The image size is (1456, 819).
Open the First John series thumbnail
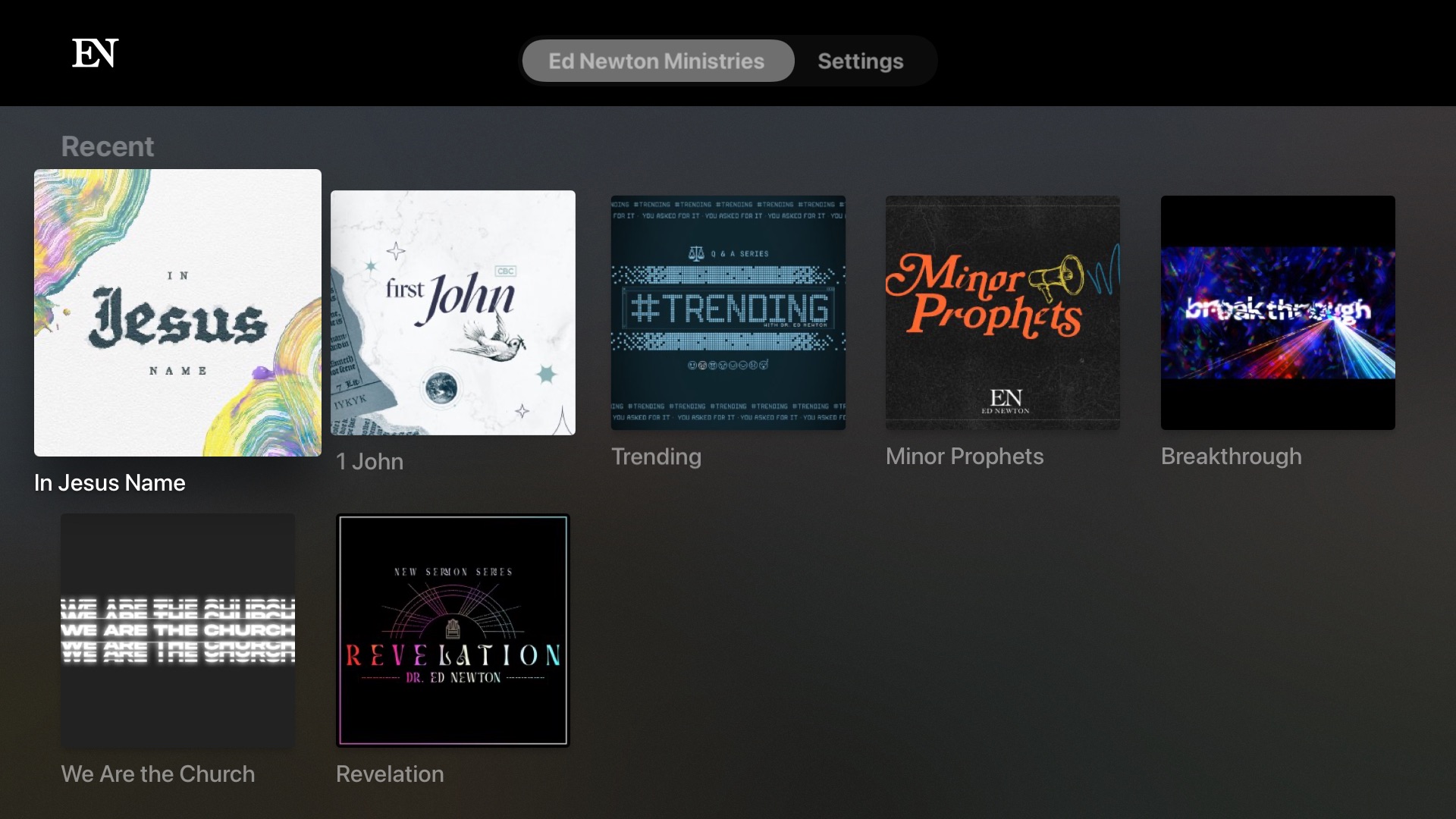(453, 312)
